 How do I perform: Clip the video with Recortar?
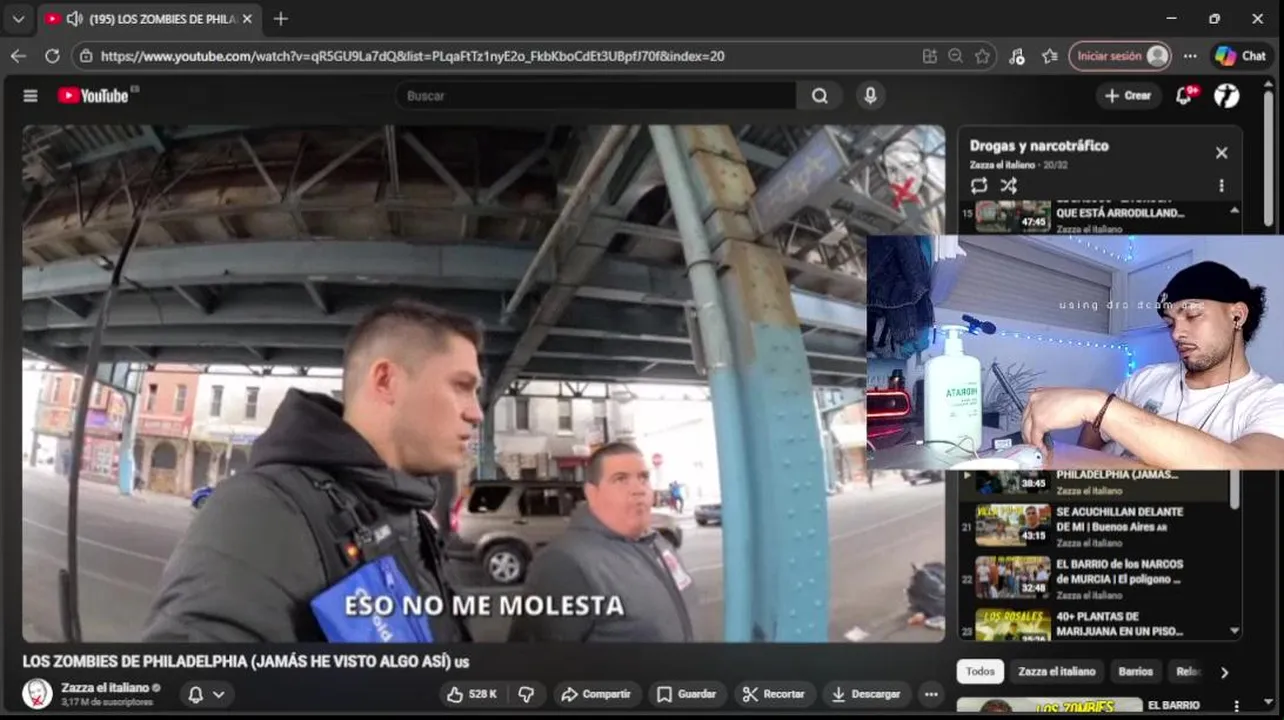coord(775,694)
